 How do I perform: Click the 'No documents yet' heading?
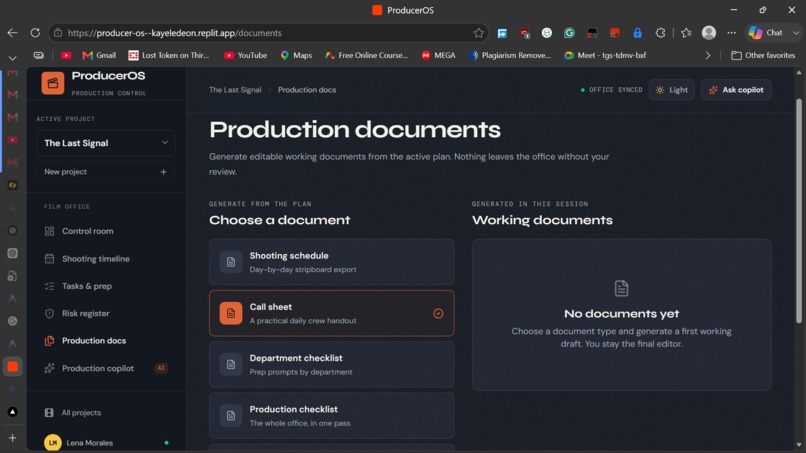pos(621,313)
